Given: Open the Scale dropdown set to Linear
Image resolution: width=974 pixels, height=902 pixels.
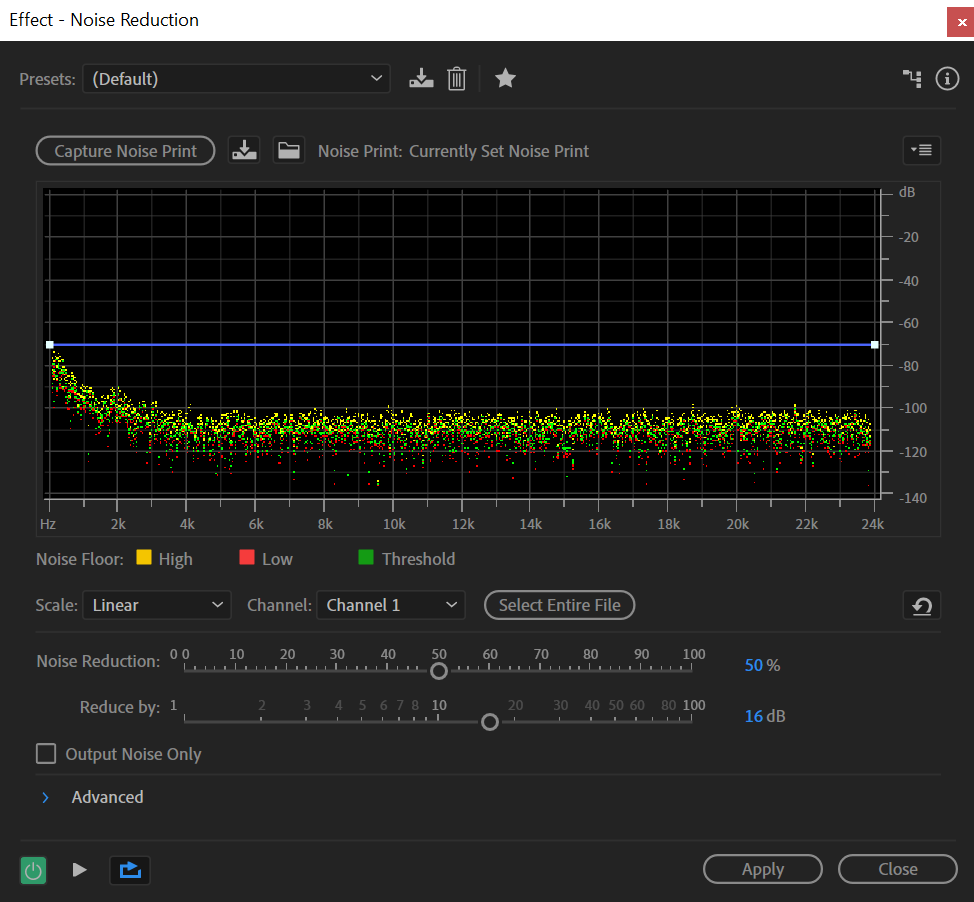Looking at the screenshot, I should tap(156, 605).
